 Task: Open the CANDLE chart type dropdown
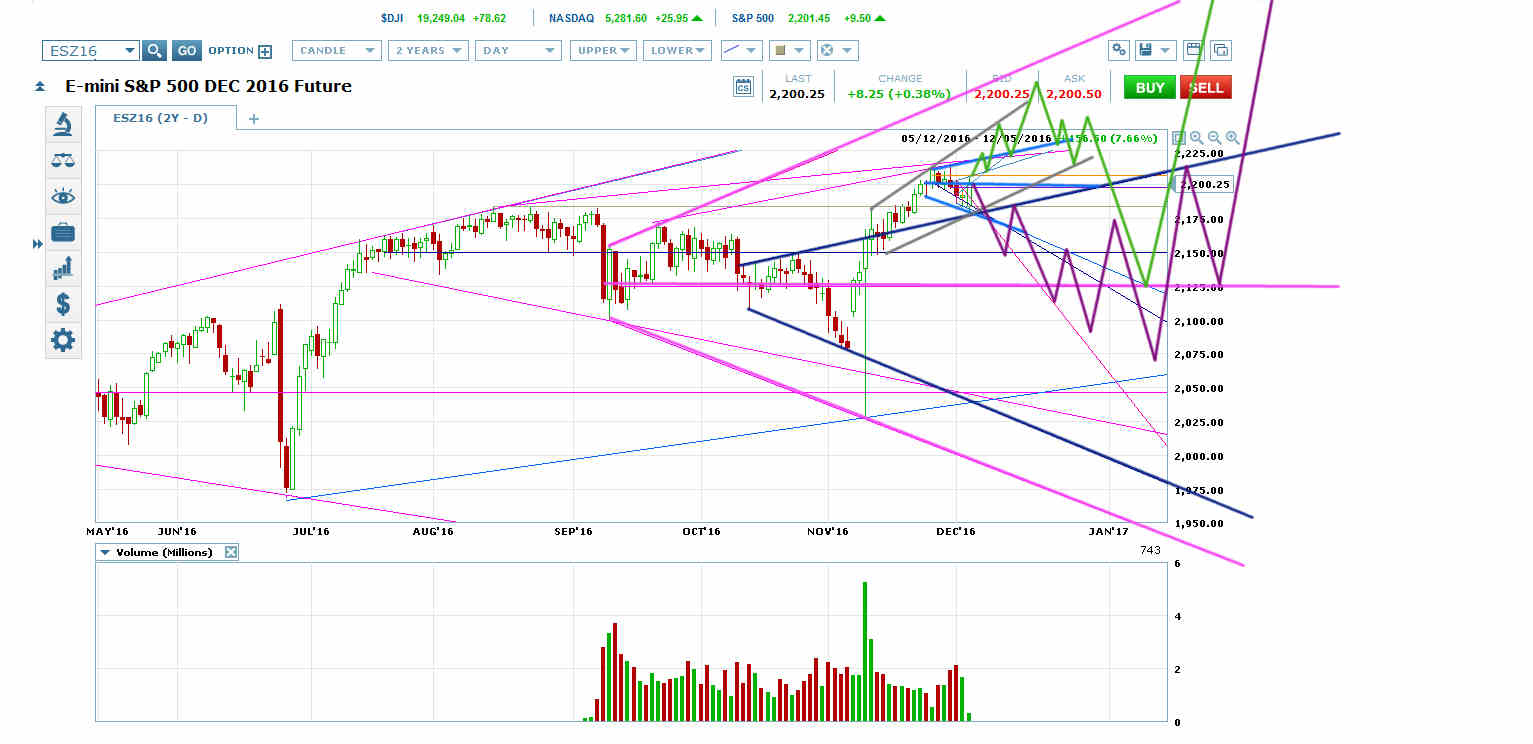(337, 50)
